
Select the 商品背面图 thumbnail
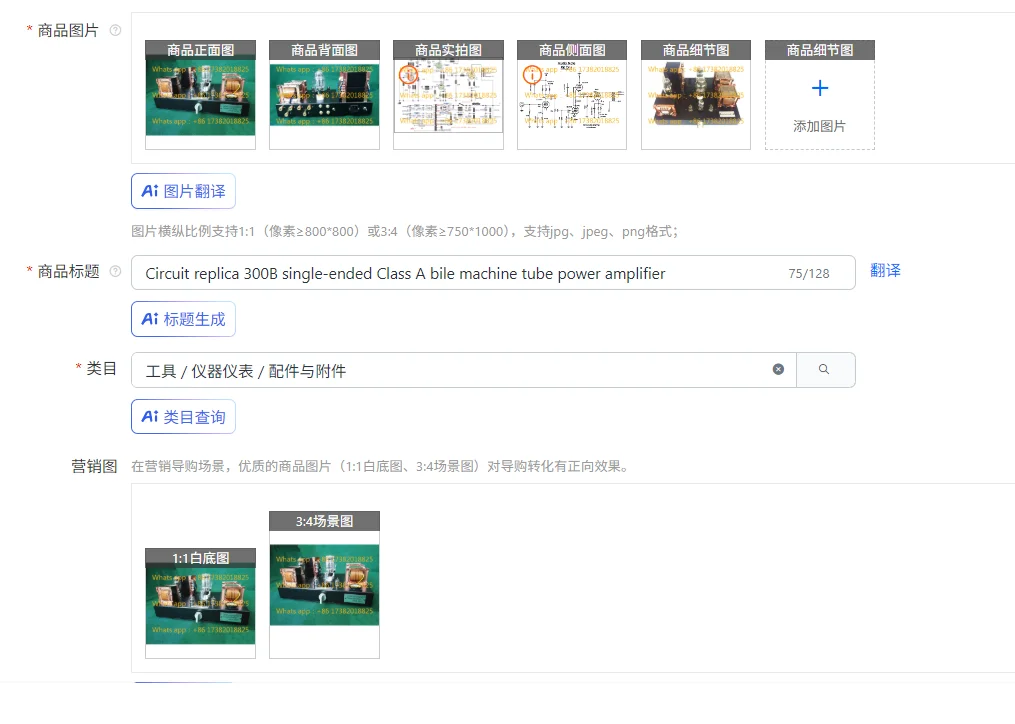pos(324,95)
